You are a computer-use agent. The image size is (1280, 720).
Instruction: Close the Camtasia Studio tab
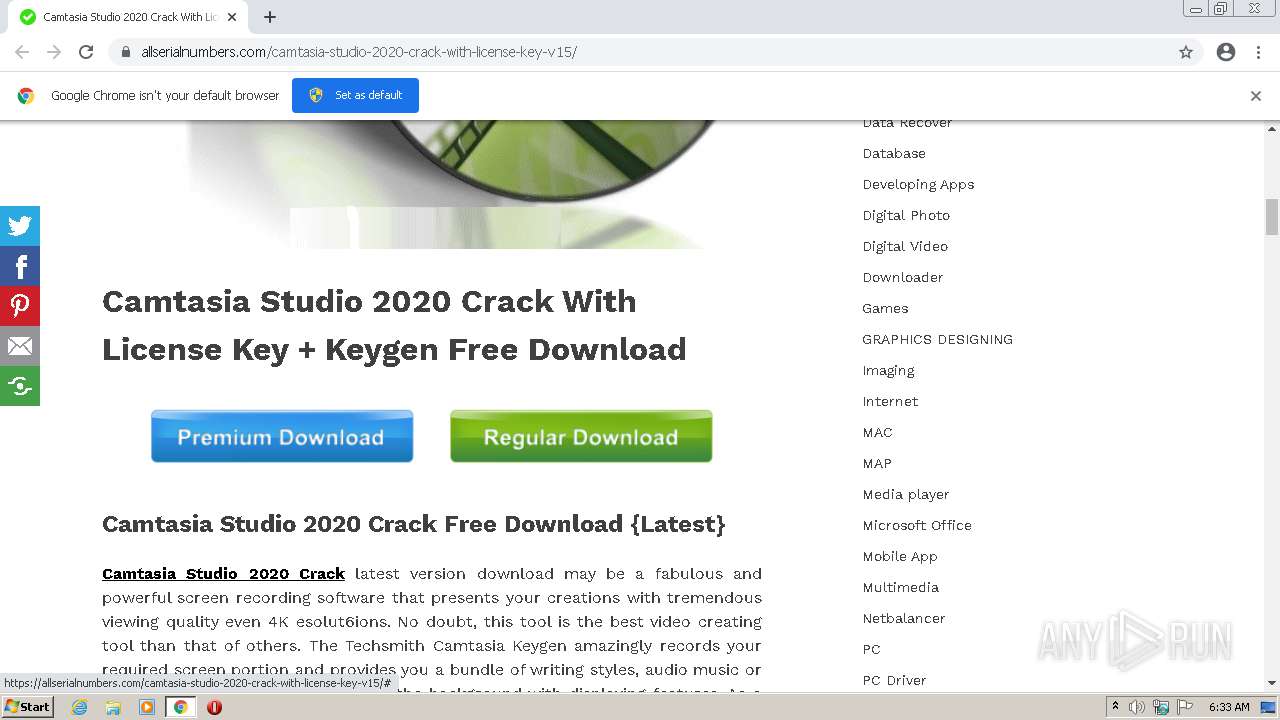coord(232,17)
